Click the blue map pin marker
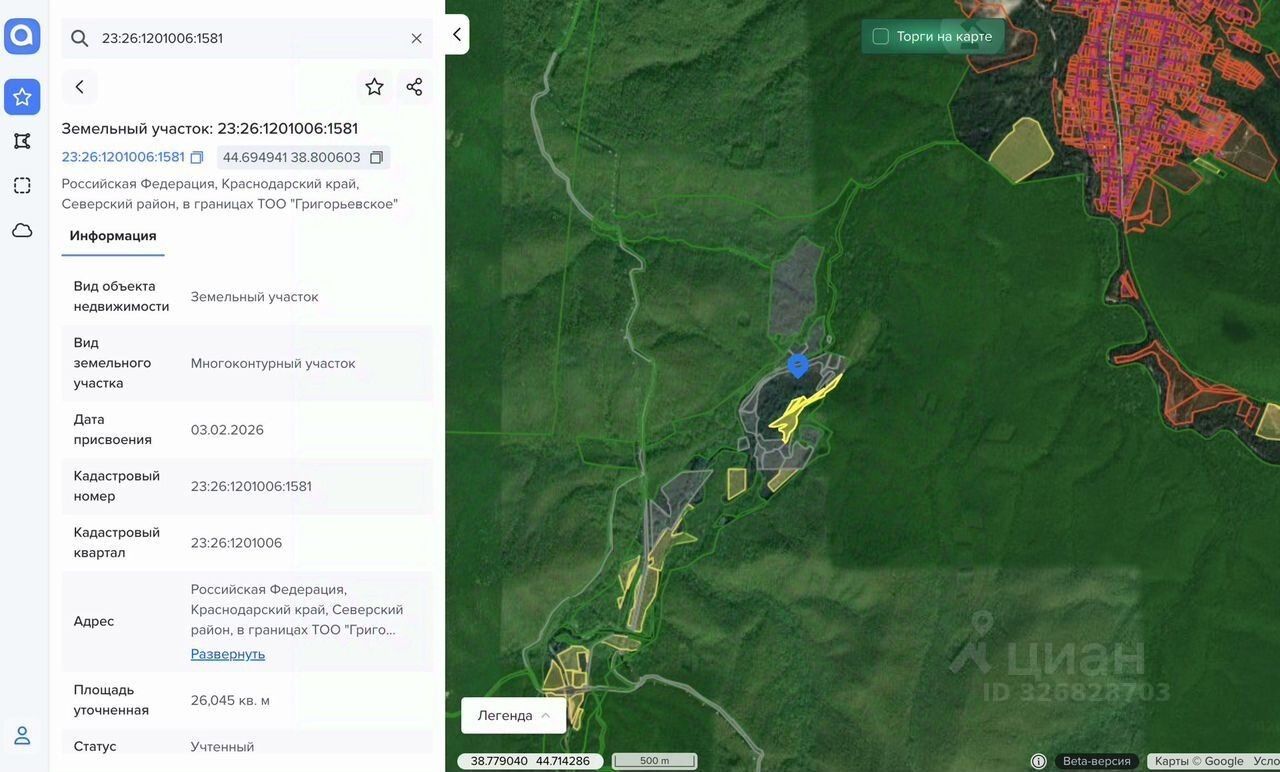This screenshot has height=772, width=1280. click(798, 366)
